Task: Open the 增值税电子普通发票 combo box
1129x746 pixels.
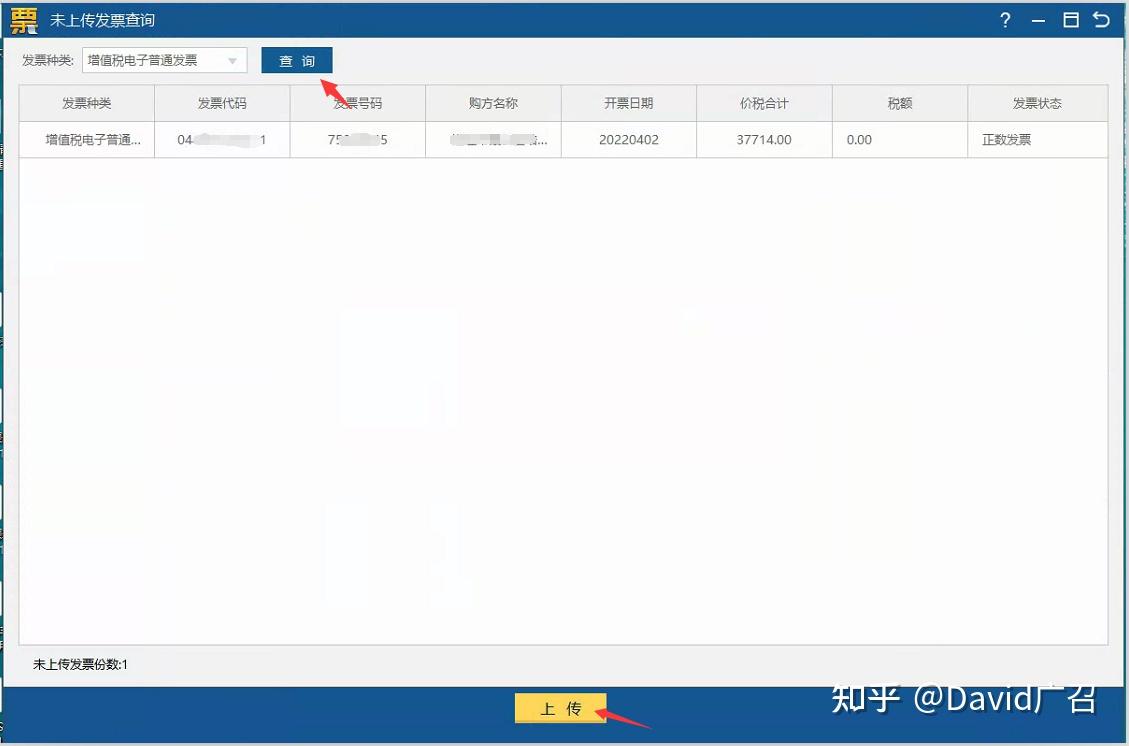Action: (160, 60)
